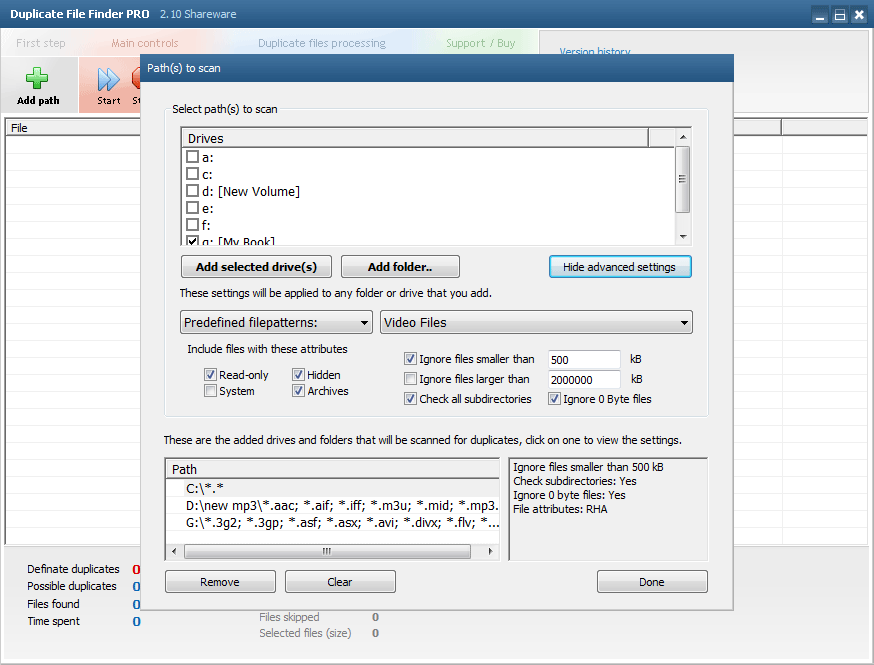The image size is (874, 665).
Task: Click the path list scroll right arrow
Action: 490,551
